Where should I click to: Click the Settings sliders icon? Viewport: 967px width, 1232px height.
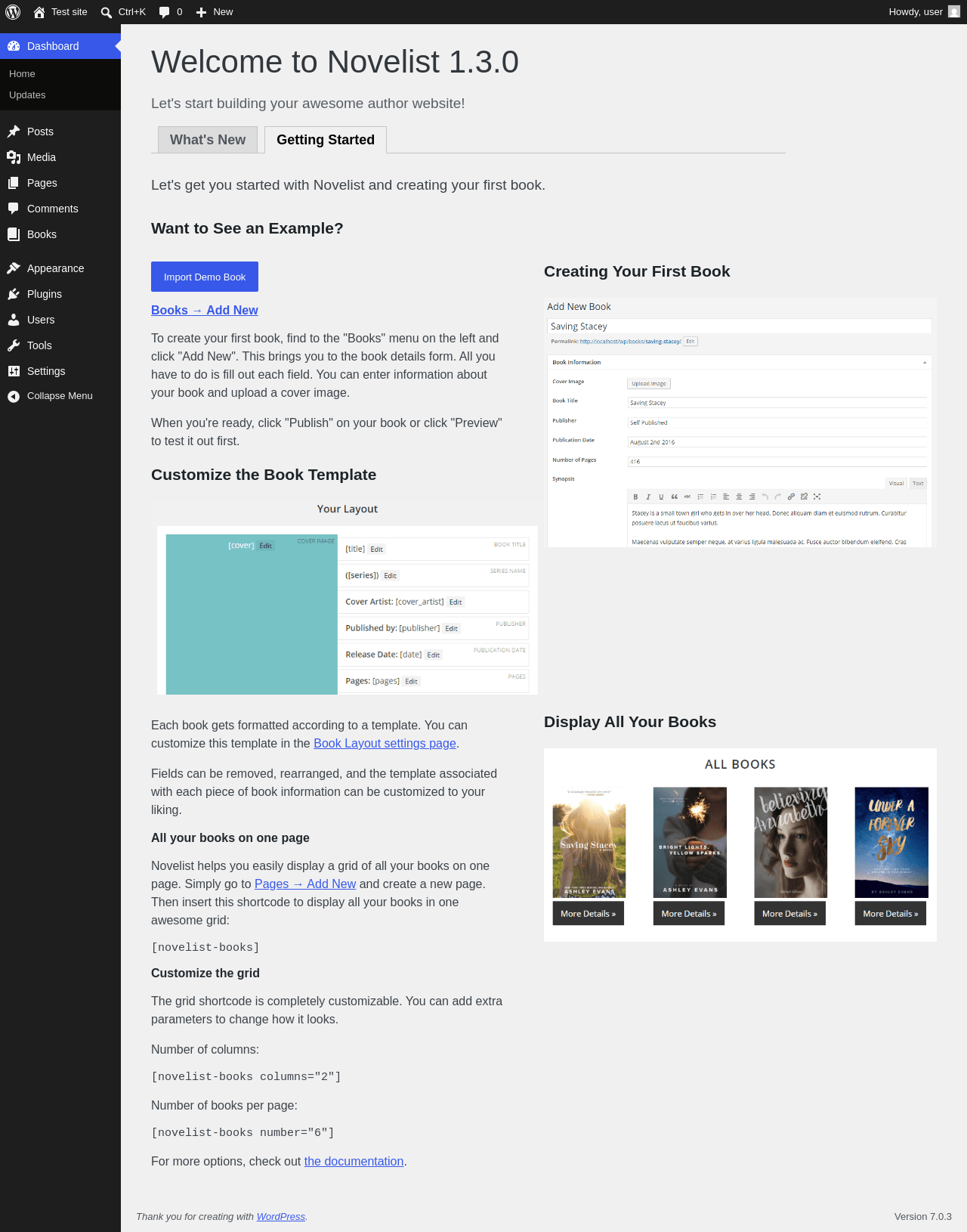click(14, 371)
